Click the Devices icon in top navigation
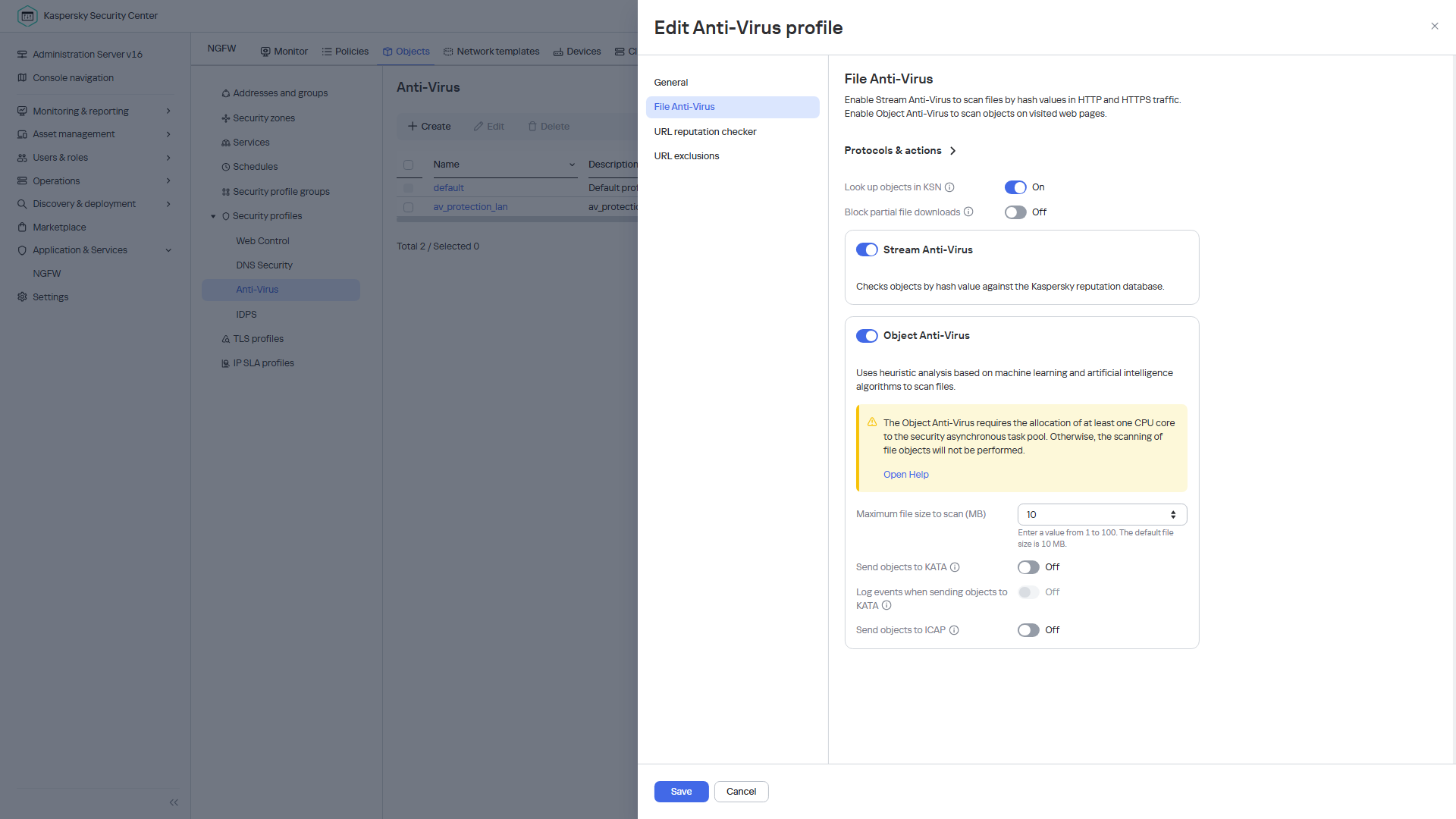Image resolution: width=1456 pixels, height=819 pixels. [558, 52]
